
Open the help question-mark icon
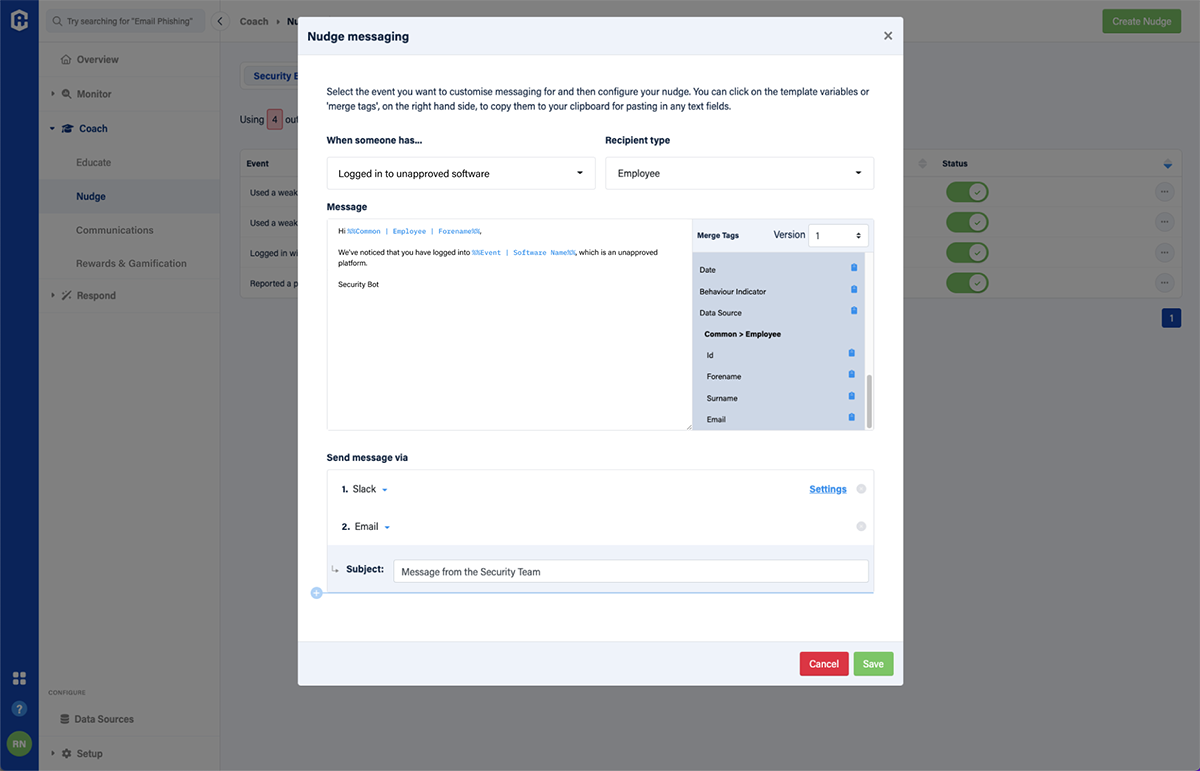[18, 708]
